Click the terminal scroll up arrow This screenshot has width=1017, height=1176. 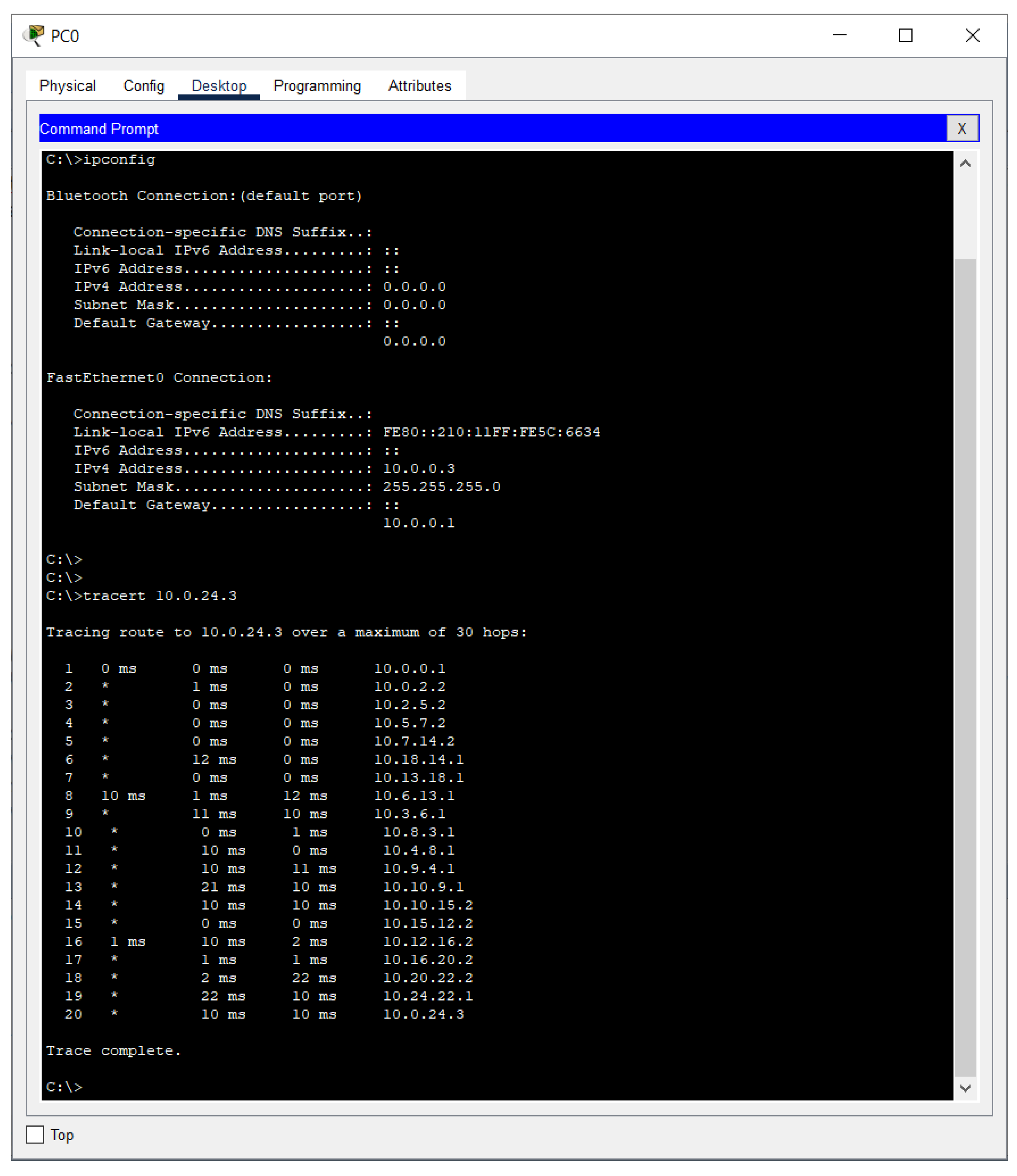(965, 164)
